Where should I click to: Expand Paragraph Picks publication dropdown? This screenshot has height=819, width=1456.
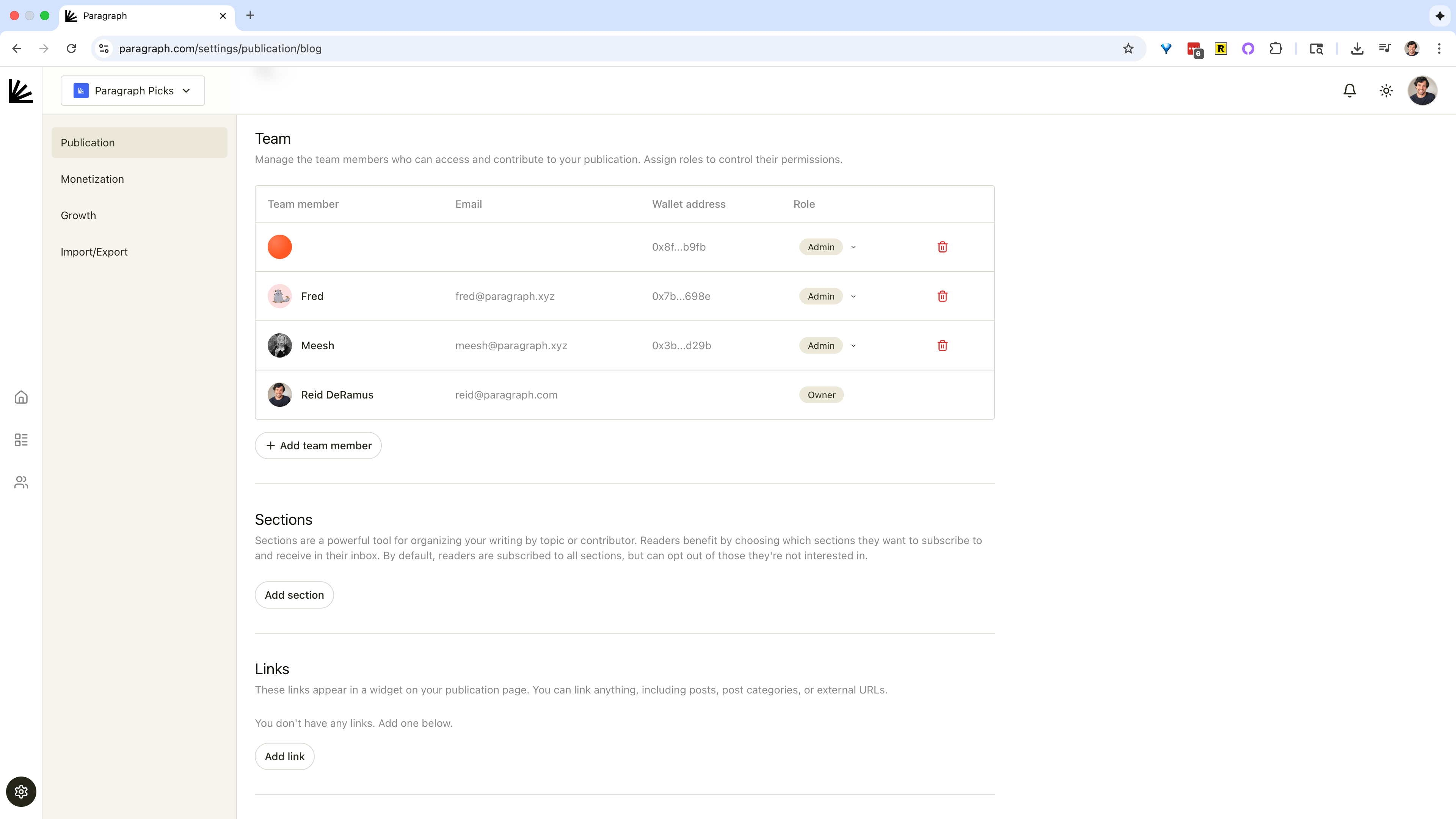point(133,91)
